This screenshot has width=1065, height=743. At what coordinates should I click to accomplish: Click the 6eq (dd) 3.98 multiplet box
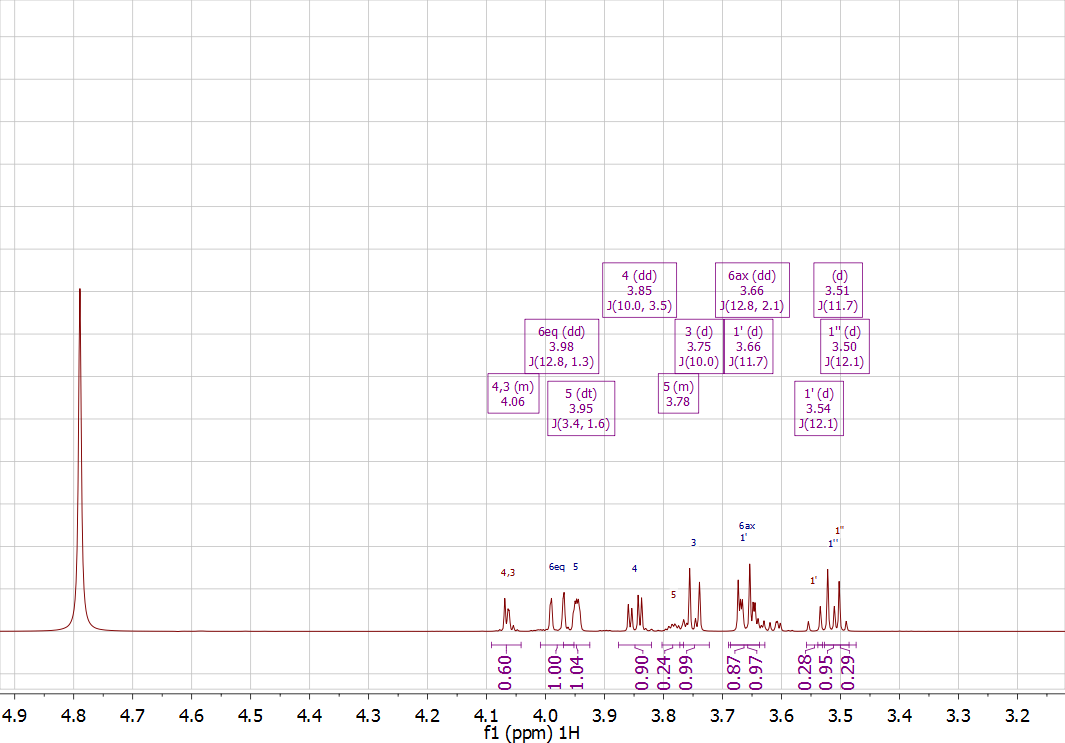(x=561, y=346)
